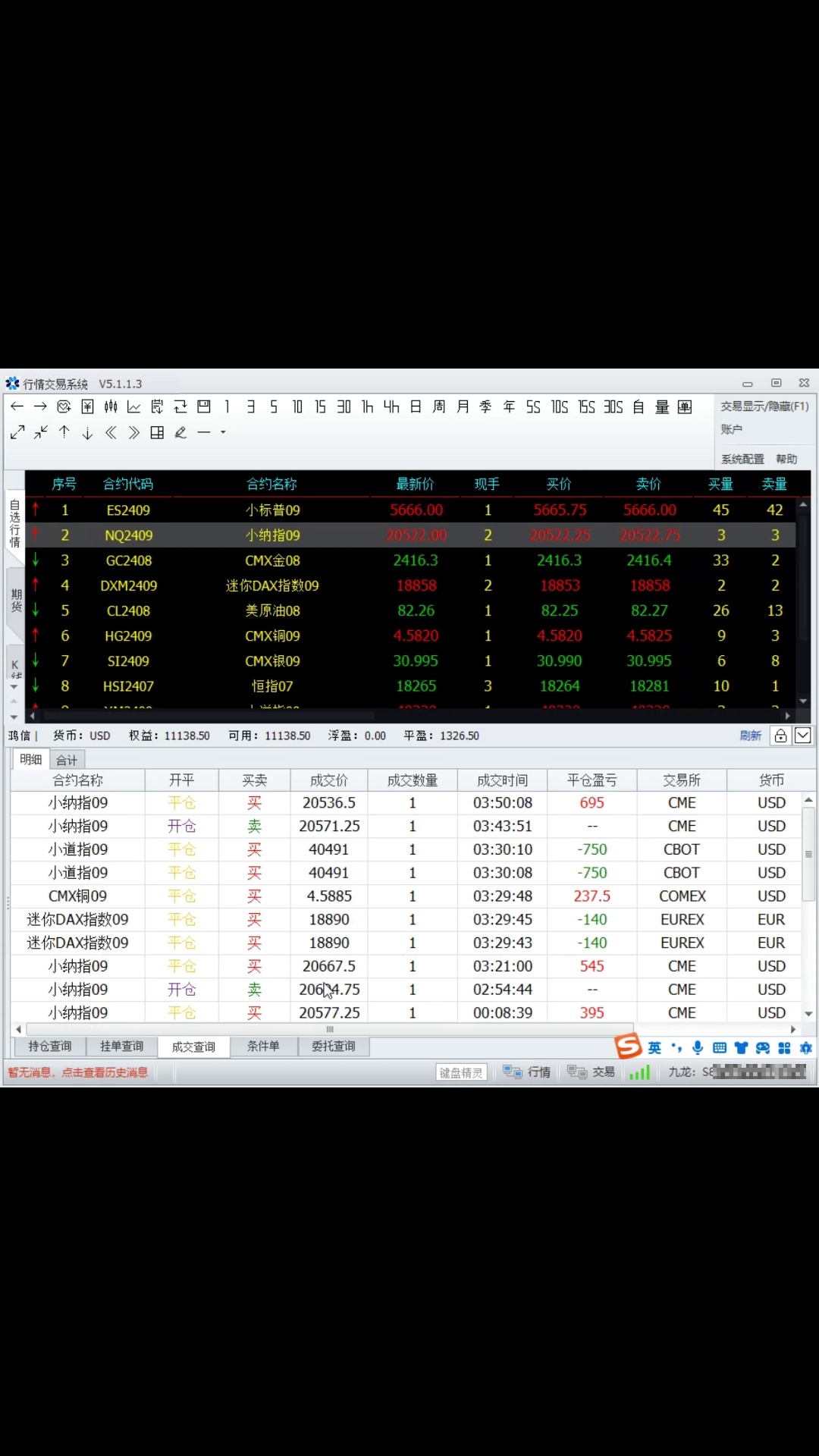Select the 1h chart period

(x=367, y=406)
